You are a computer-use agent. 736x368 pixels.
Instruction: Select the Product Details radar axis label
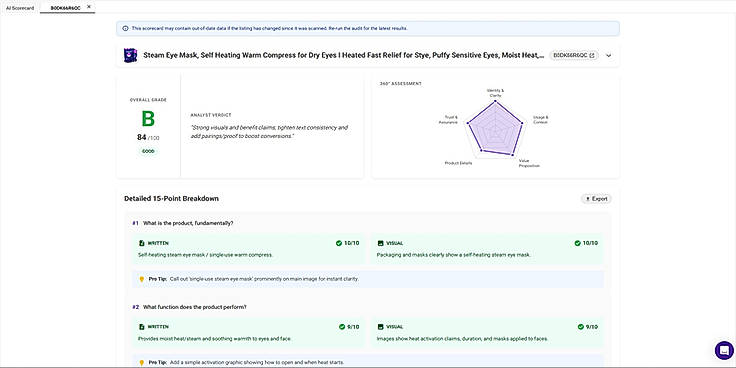click(x=459, y=163)
